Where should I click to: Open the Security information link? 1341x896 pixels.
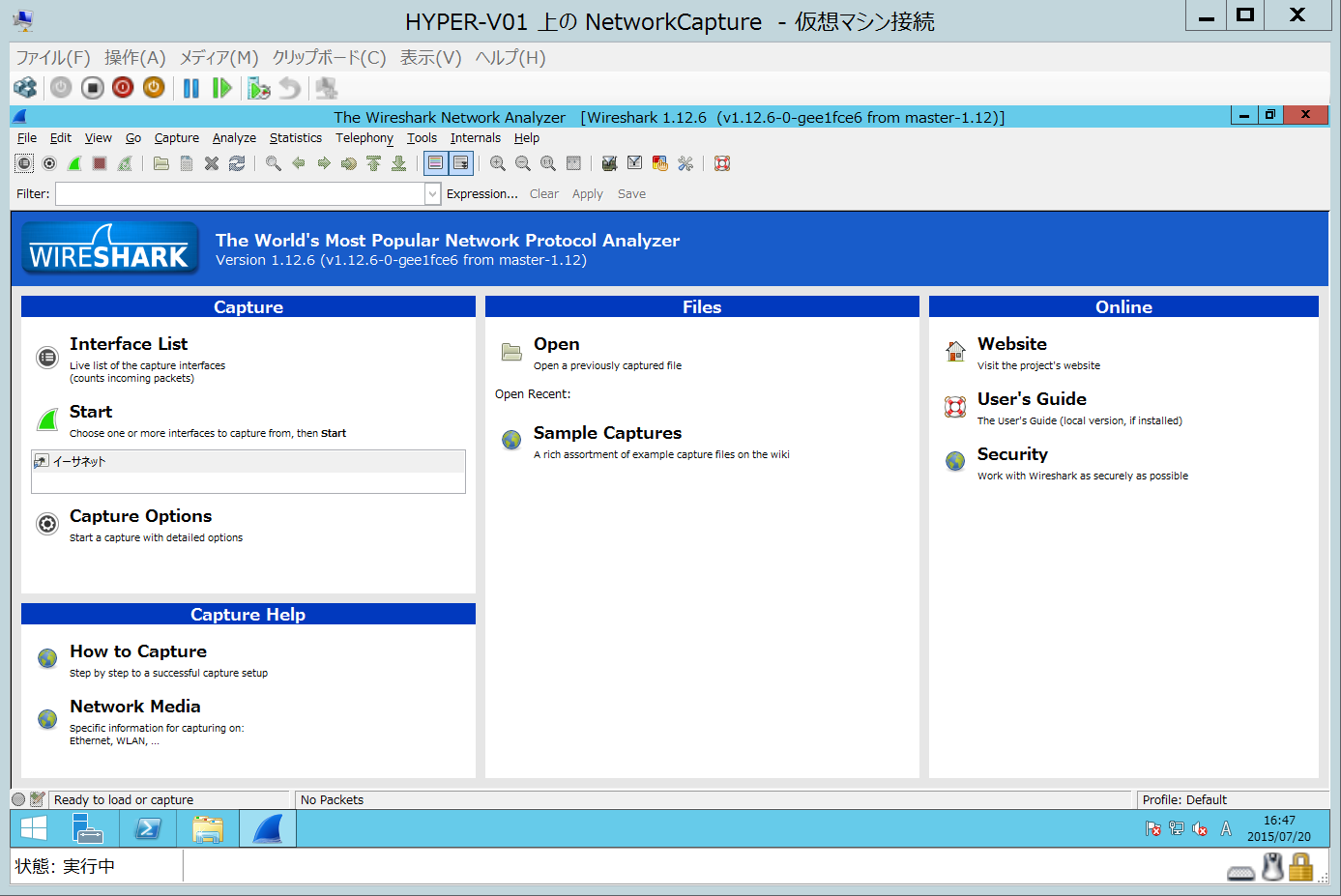(x=1012, y=454)
